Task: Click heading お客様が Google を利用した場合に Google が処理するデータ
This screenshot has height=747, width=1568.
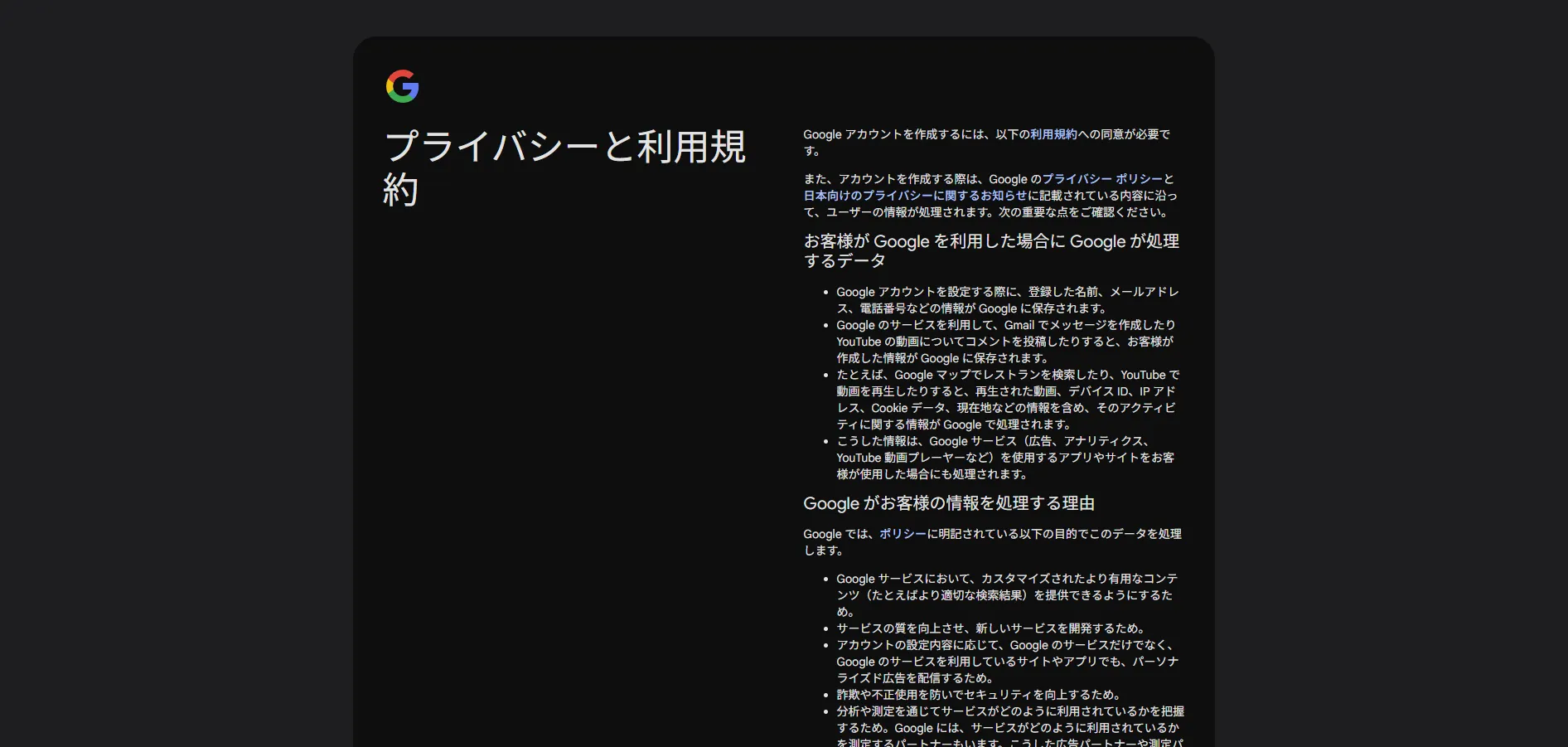Action: [991, 250]
